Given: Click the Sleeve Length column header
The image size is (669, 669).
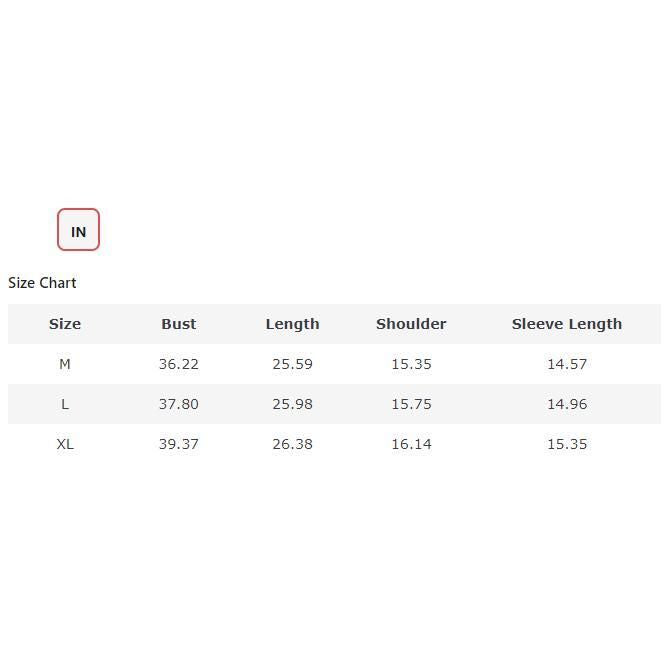Looking at the screenshot, I should click(566, 324).
